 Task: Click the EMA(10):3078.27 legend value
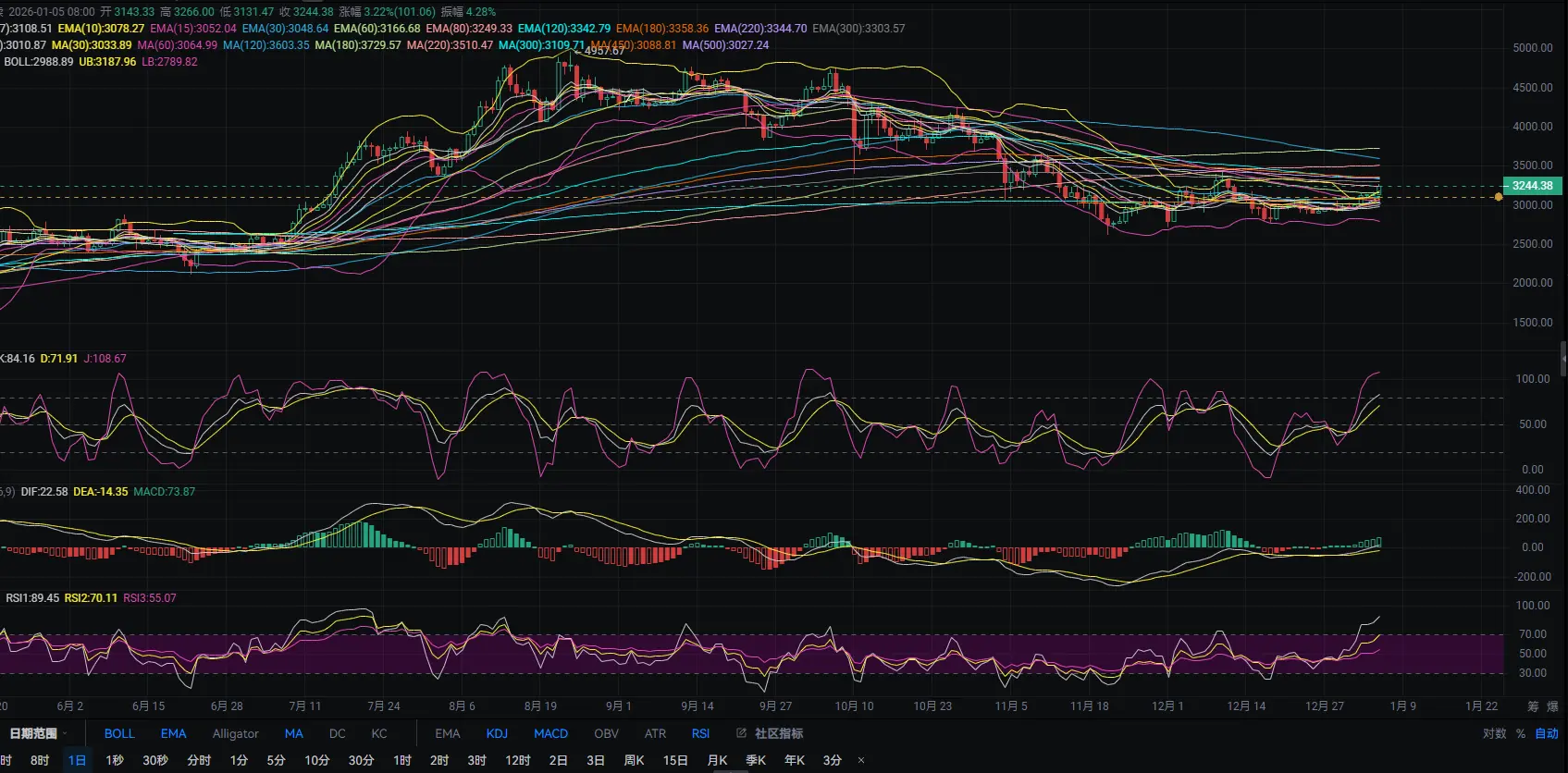point(101,29)
